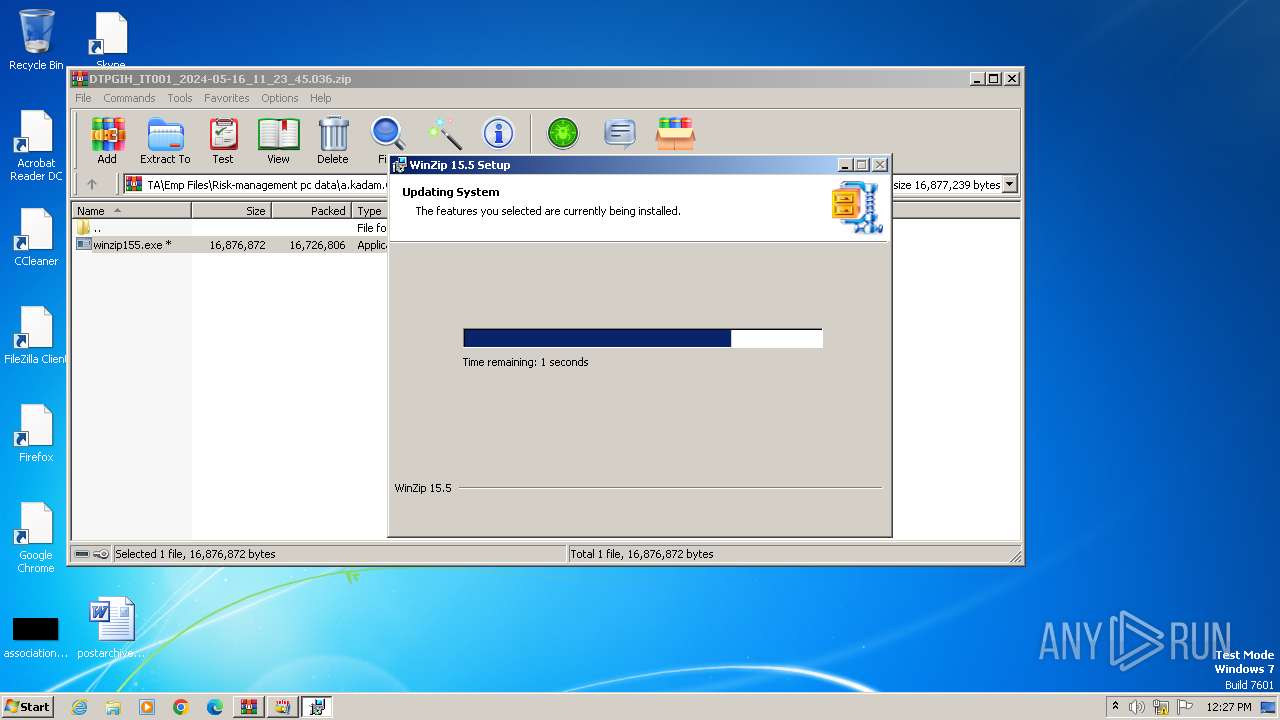Sort by the Size column header

pos(232,210)
